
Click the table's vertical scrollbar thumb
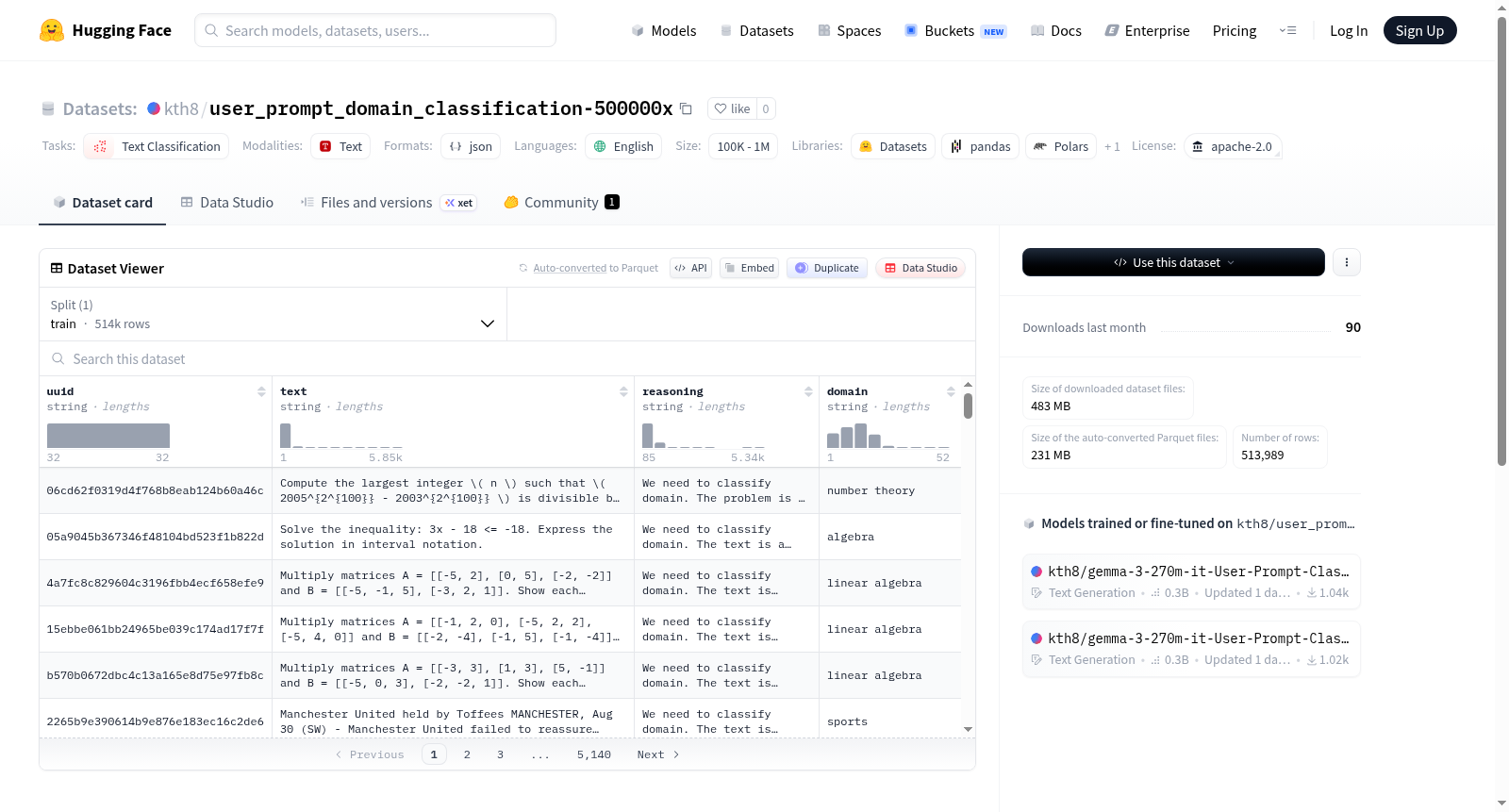968,406
